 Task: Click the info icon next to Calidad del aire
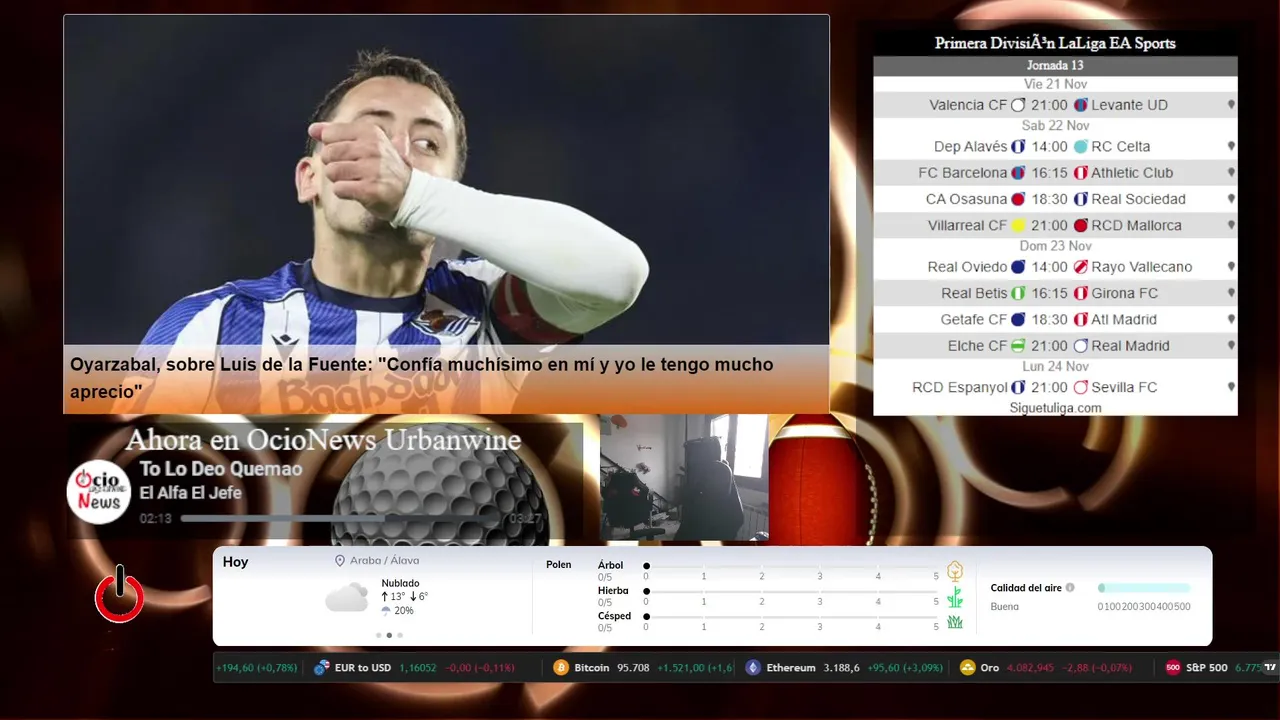[1070, 588]
